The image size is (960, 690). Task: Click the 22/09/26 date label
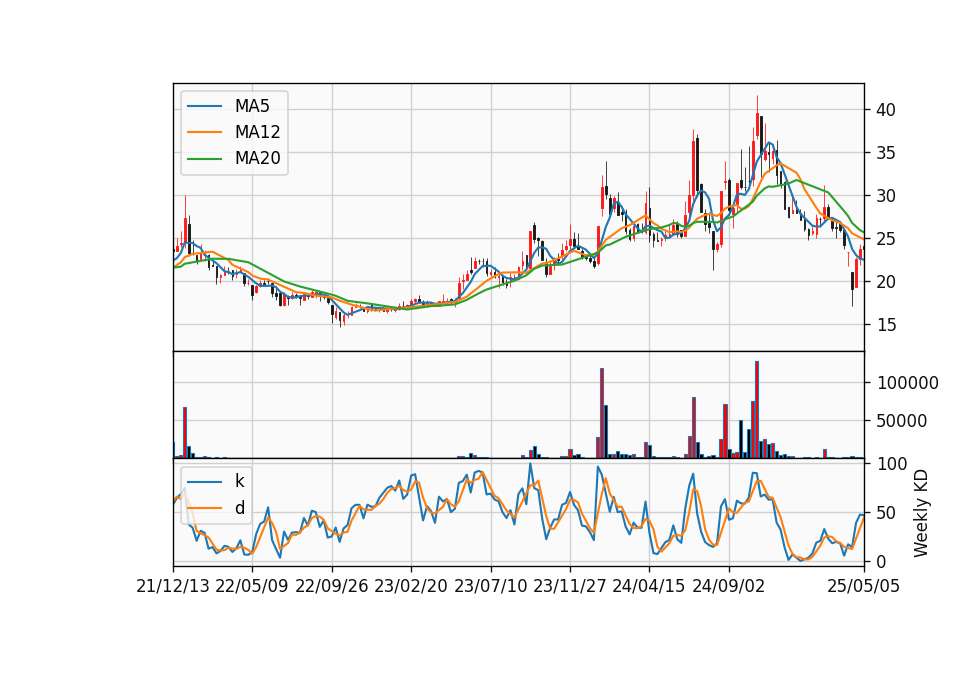[332, 587]
